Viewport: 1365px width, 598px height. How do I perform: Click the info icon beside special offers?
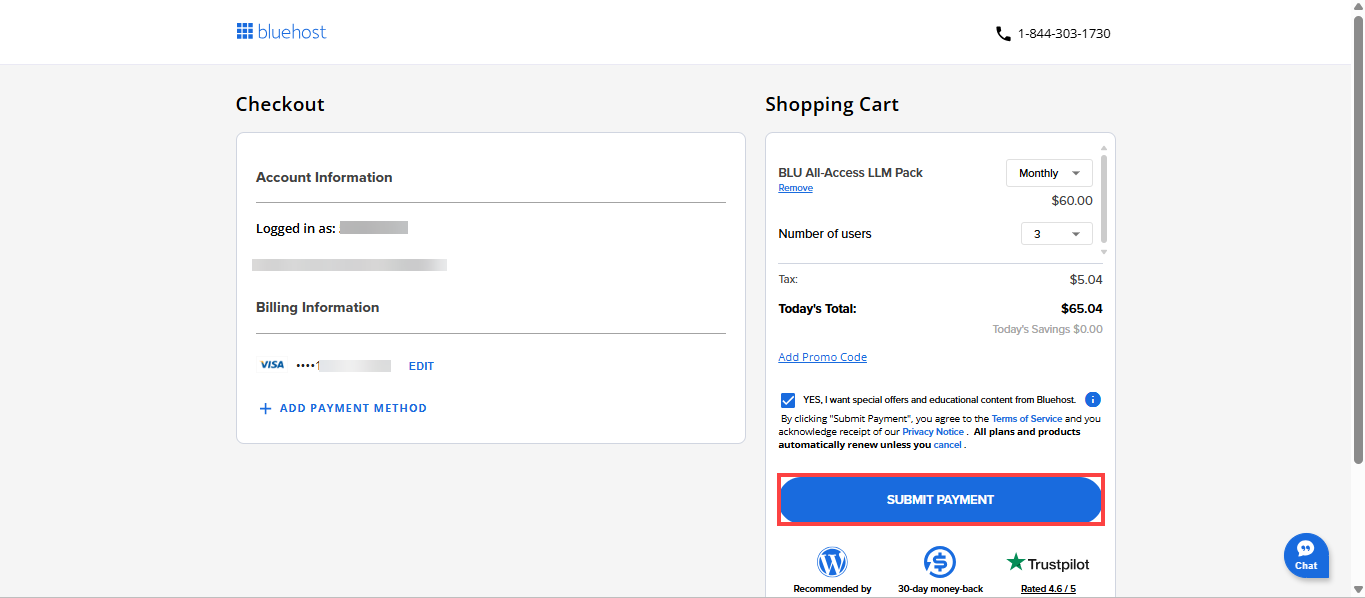pos(1093,399)
